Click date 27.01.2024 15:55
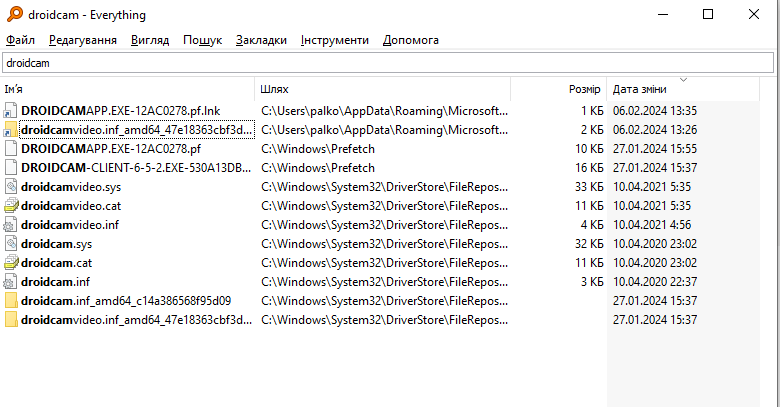 [655, 149]
